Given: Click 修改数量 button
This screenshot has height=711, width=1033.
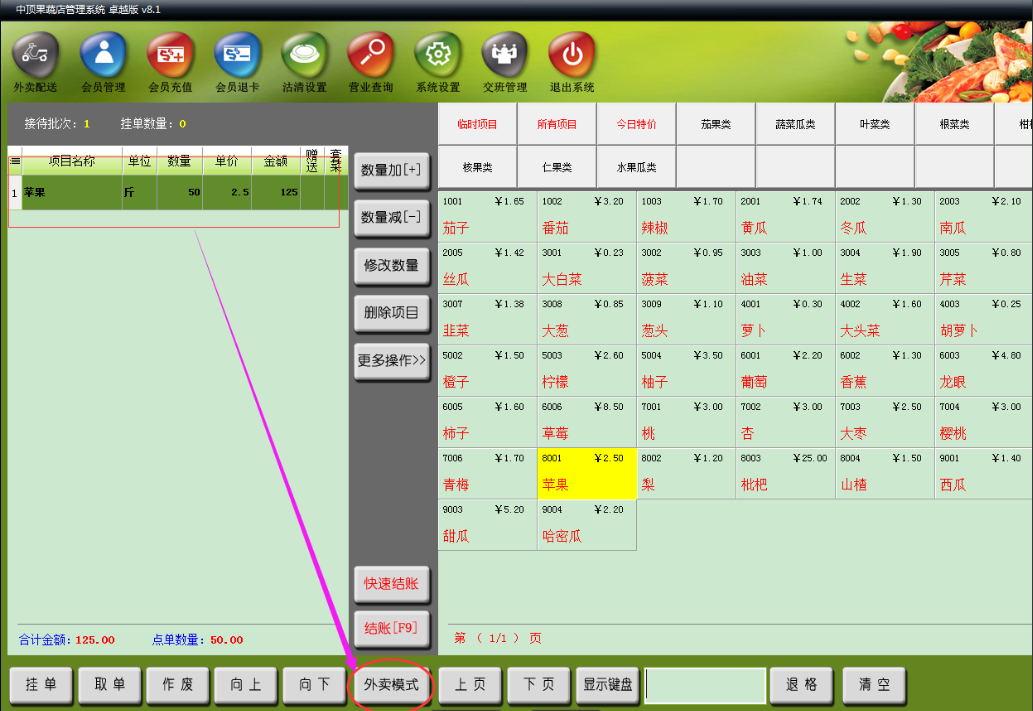Looking at the screenshot, I should (x=391, y=265).
